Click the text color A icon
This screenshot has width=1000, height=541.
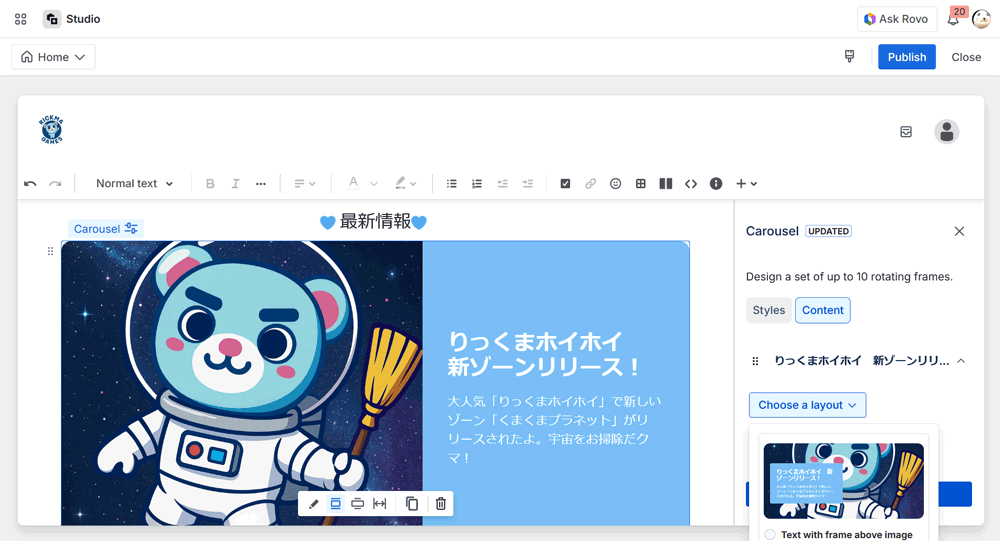coord(353,183)
